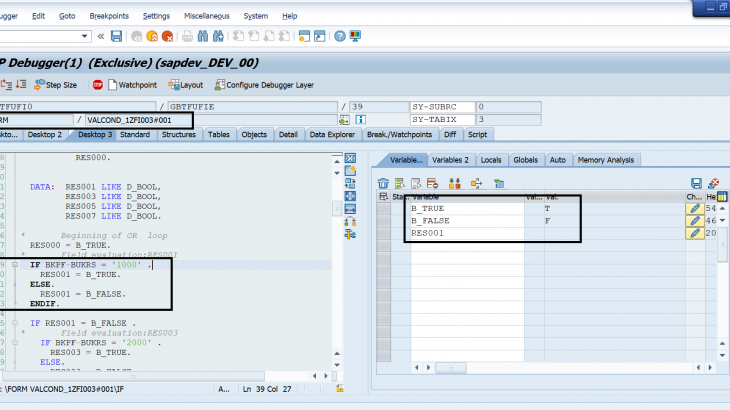Switch to the Desktop 2 tab
Viewport: 730px width, 410px height.
(45, 134)
